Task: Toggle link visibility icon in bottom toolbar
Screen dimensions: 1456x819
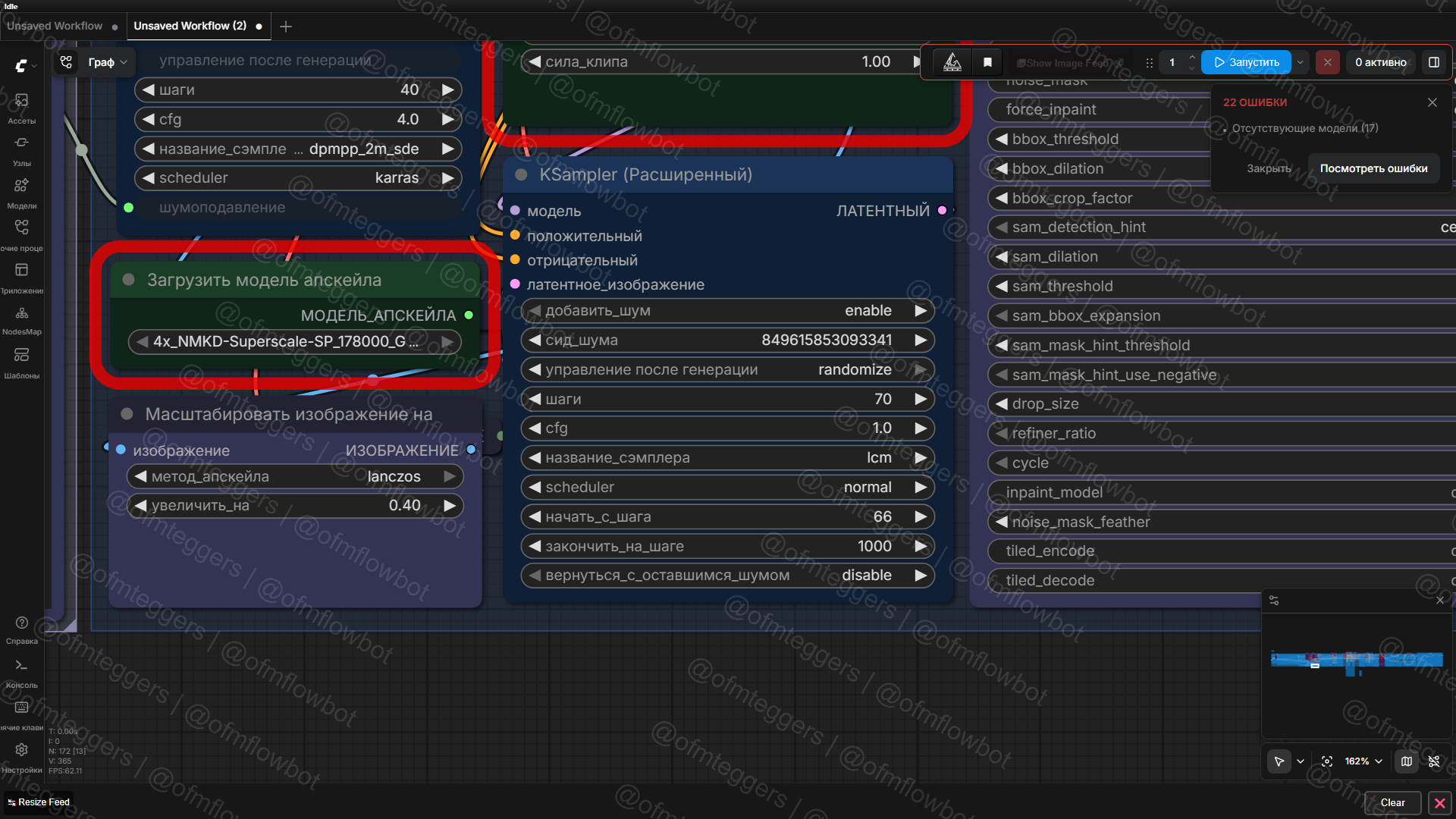Action: [x=1434, y=761]
